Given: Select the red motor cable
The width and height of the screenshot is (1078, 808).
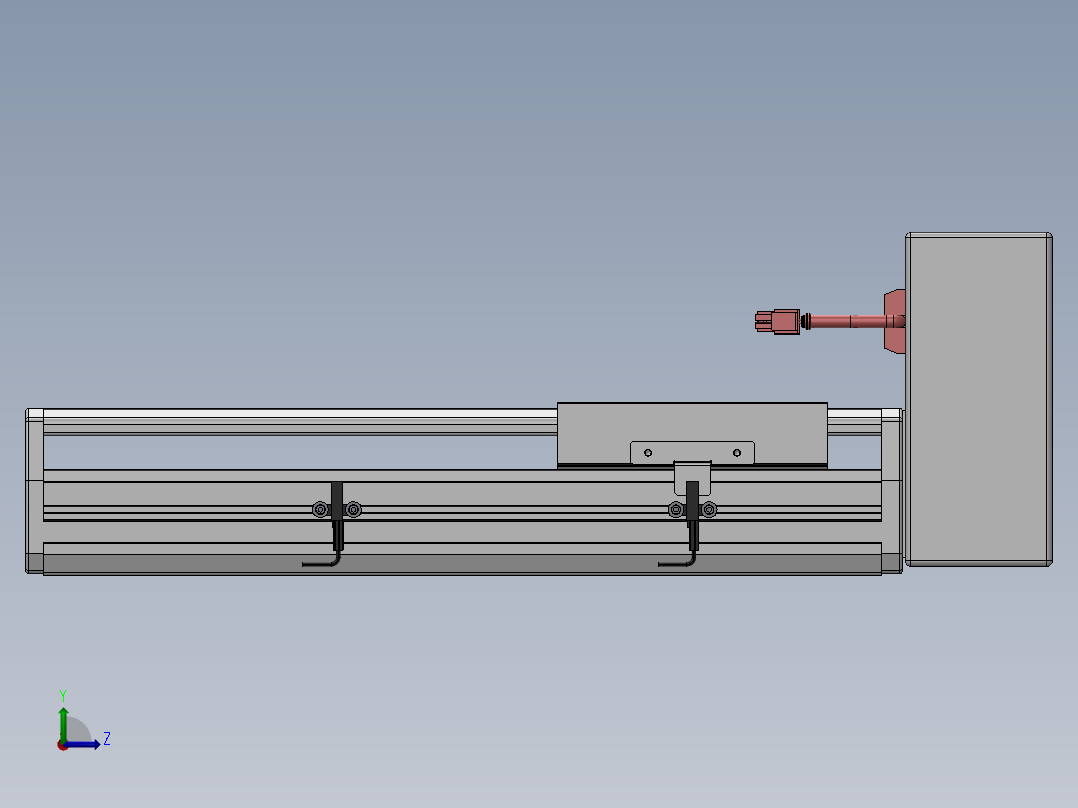Looking at the screenshot, I should pos(850,321).
